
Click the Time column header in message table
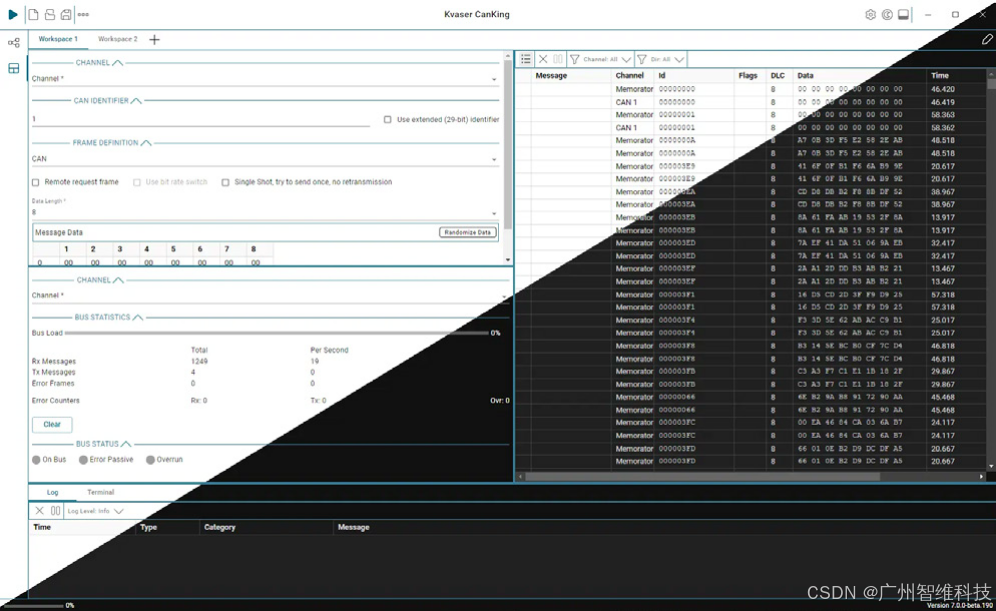956,76
